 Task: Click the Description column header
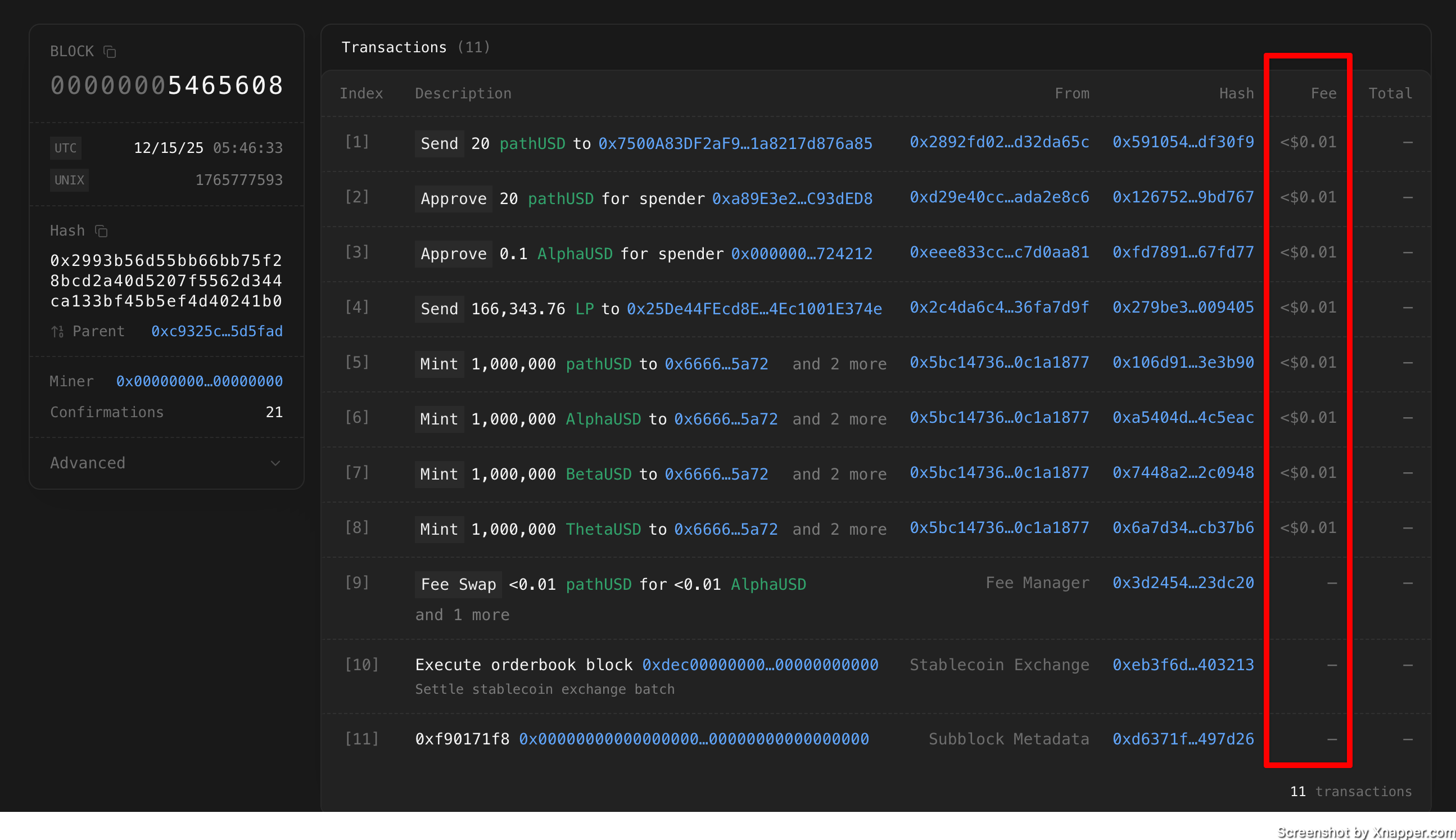[463, 93]
